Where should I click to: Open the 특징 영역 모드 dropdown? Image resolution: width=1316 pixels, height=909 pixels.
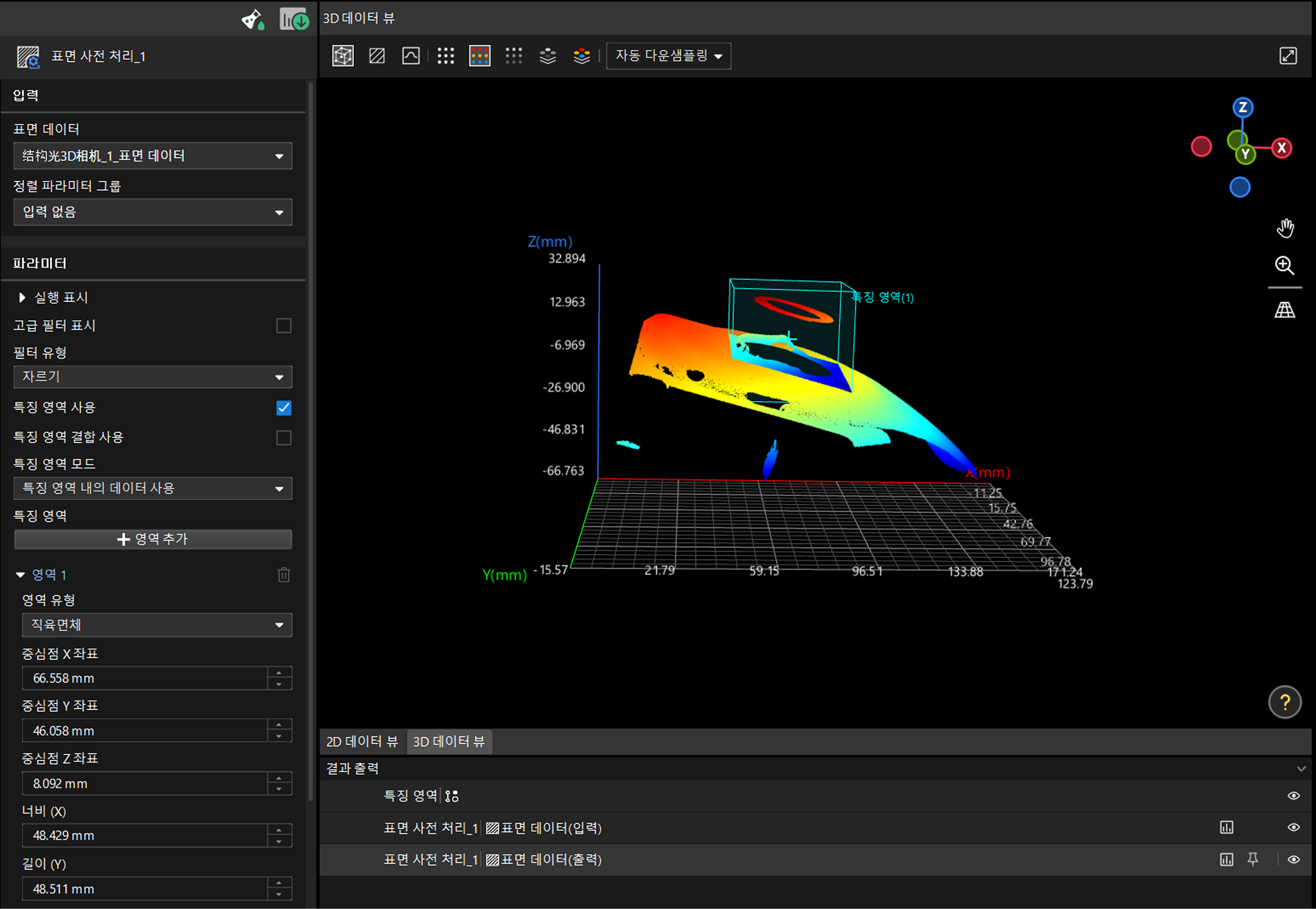pos(152,489)
